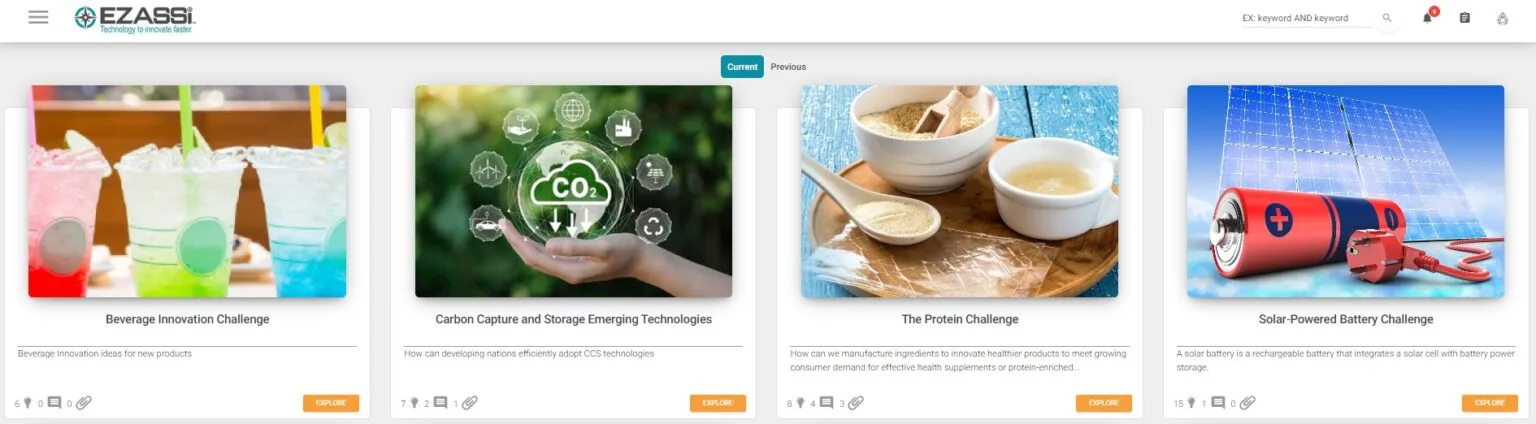Screen dimensions: 1536x424
Task: Open The Protein Challenge thumbnail image
Action: coord(960,191)
